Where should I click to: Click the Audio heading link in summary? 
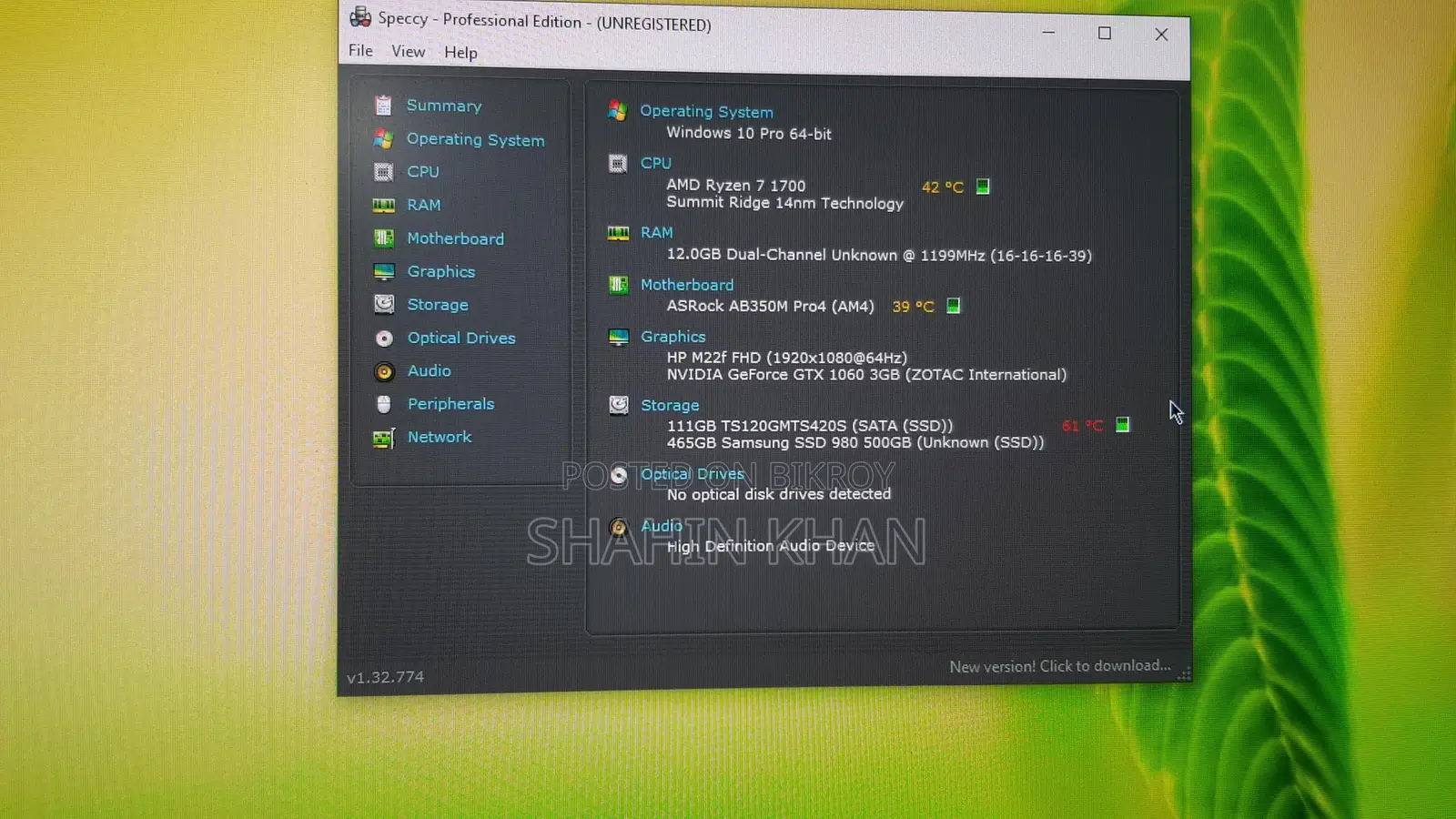662,526
